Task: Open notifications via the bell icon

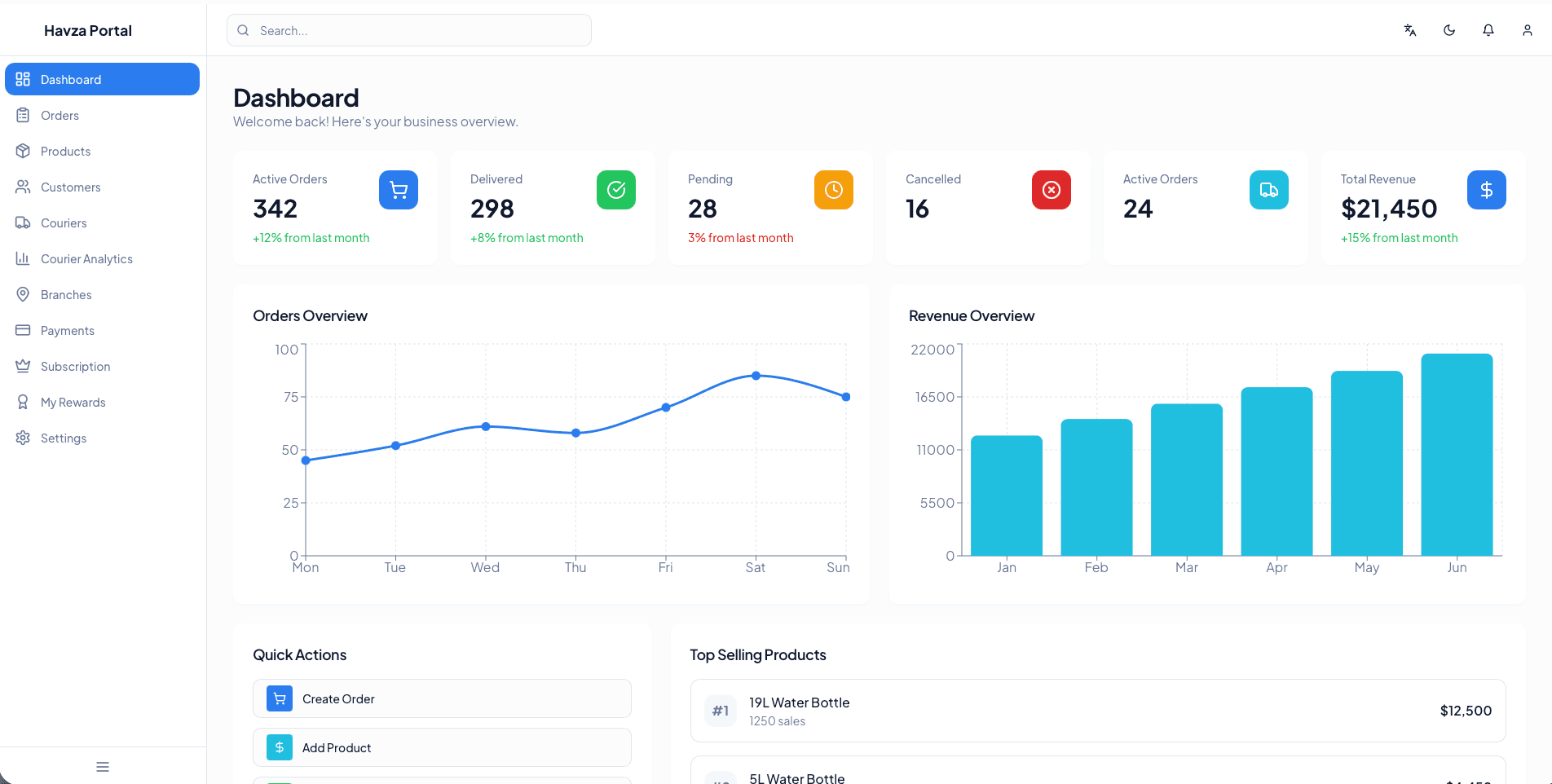Action: tap(1488, 30)
